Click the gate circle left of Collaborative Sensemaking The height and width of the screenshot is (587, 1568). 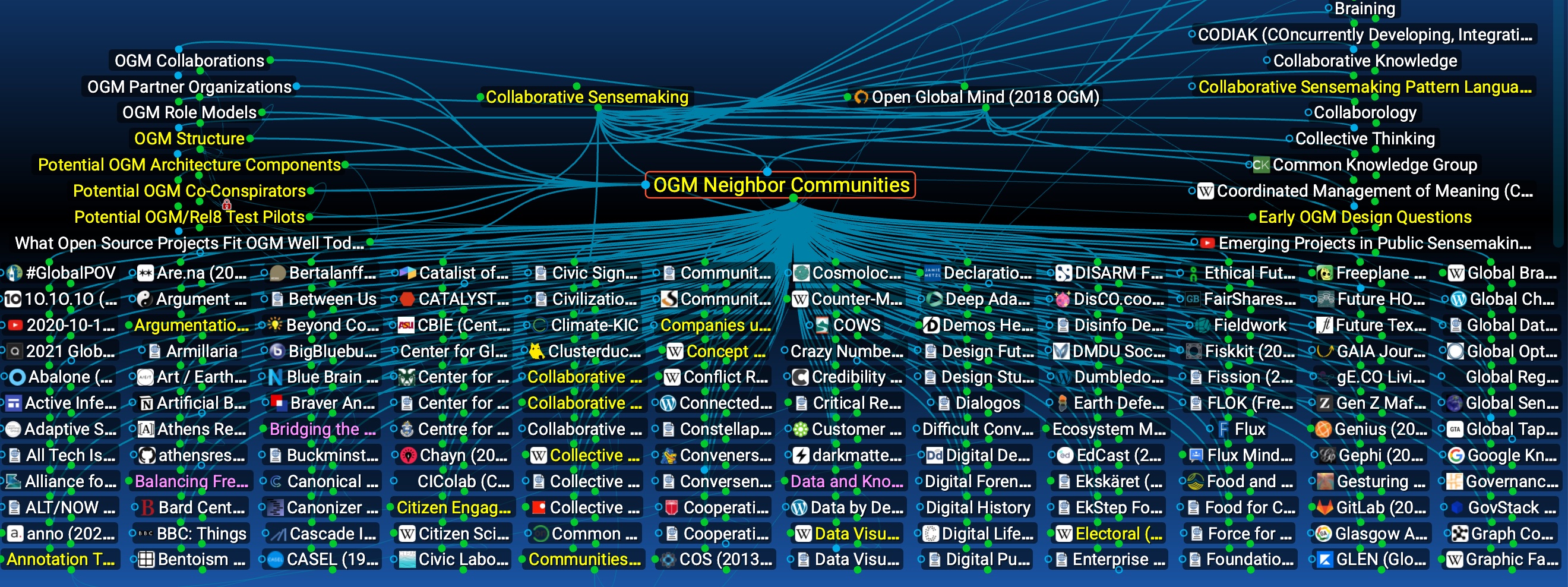pos(480,97)
